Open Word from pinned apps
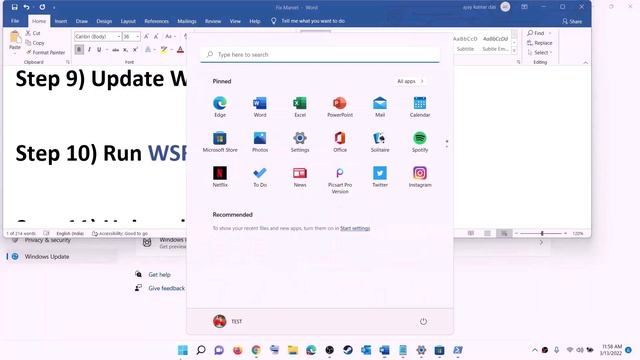The width and height of the screenshot is (640, 360). pyautogui.click(x=260, y=107)
